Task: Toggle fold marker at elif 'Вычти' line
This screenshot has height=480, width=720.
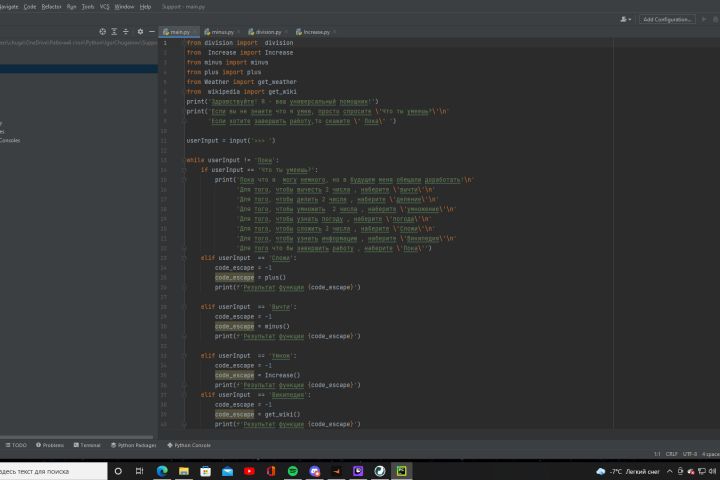Action: 183,307
